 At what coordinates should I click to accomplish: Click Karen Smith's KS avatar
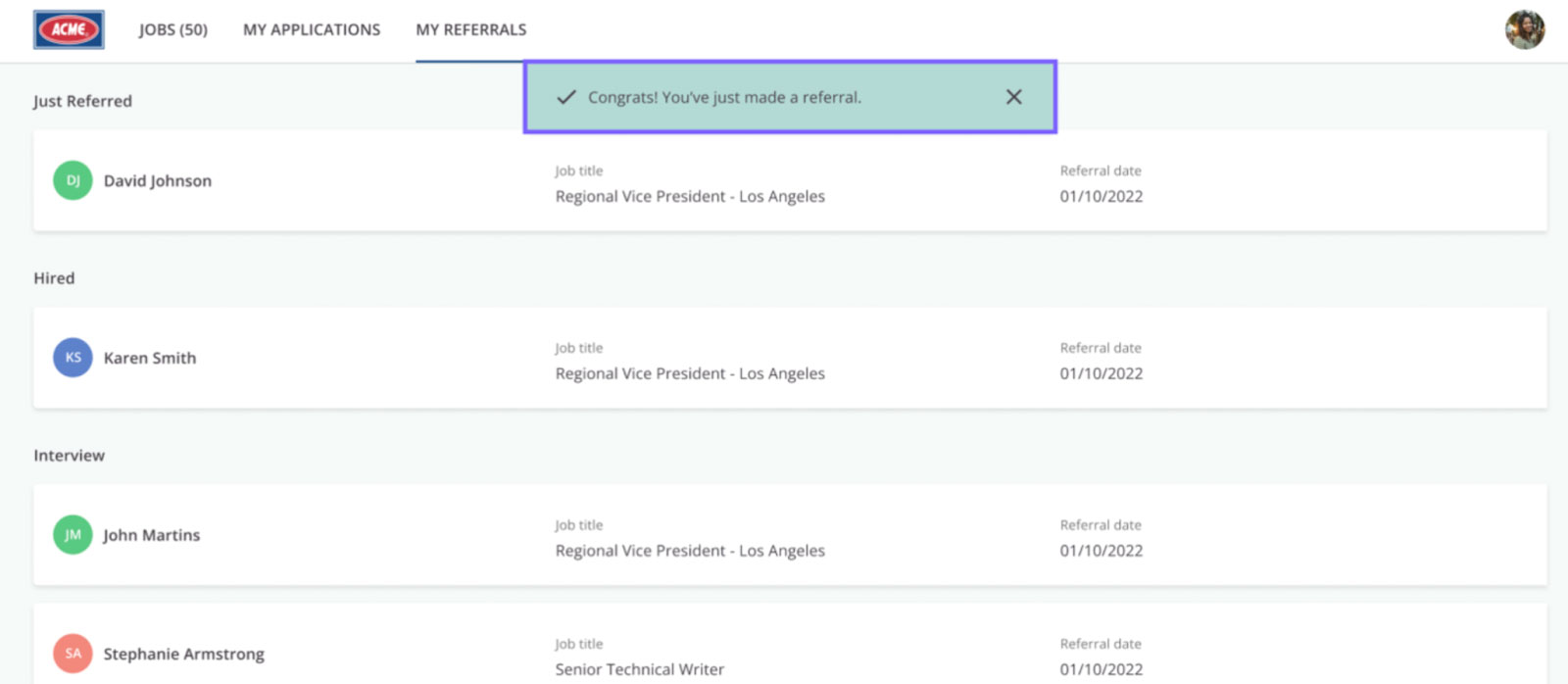[73, 358]
